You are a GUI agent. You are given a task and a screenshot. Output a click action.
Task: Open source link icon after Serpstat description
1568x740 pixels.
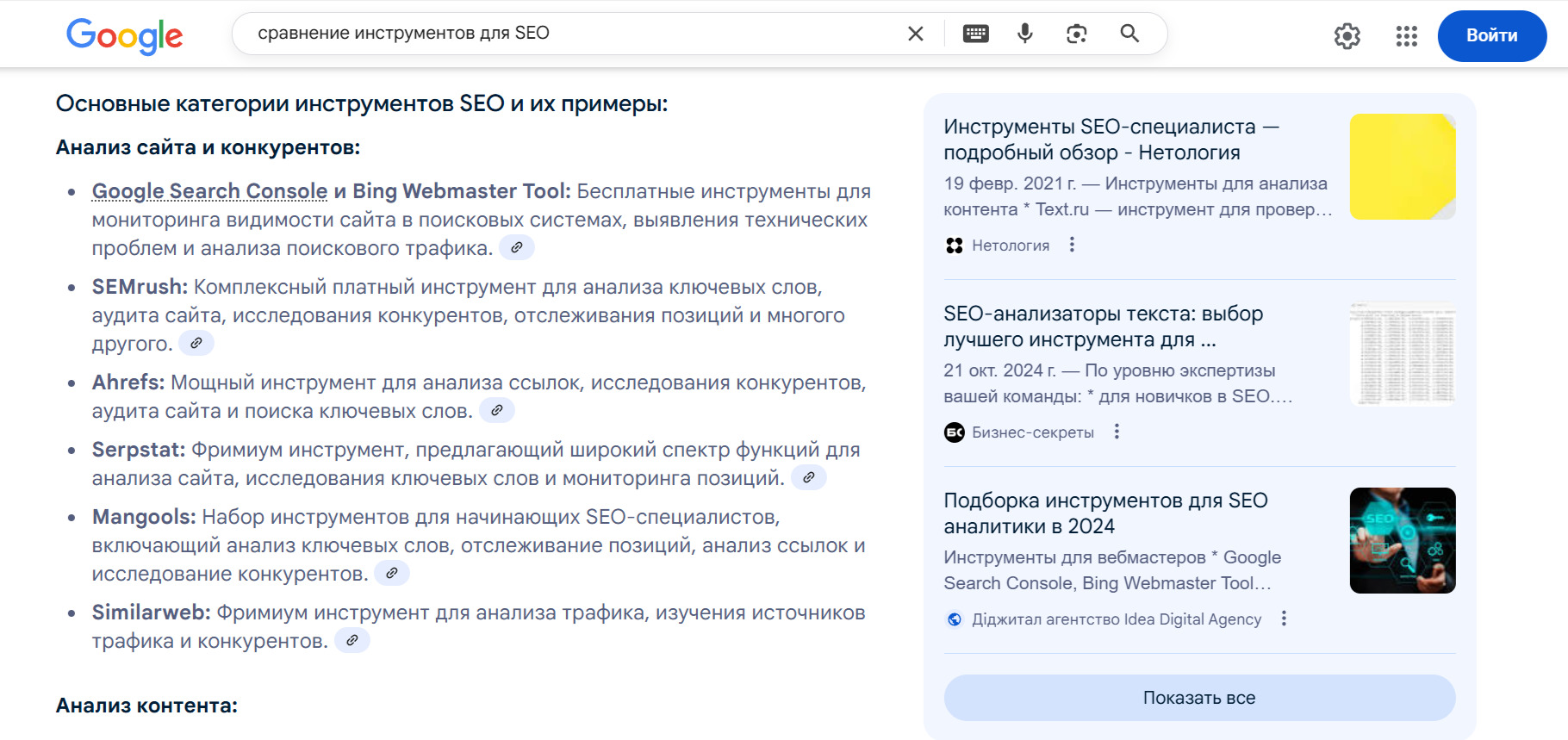[x=809, y=477]
